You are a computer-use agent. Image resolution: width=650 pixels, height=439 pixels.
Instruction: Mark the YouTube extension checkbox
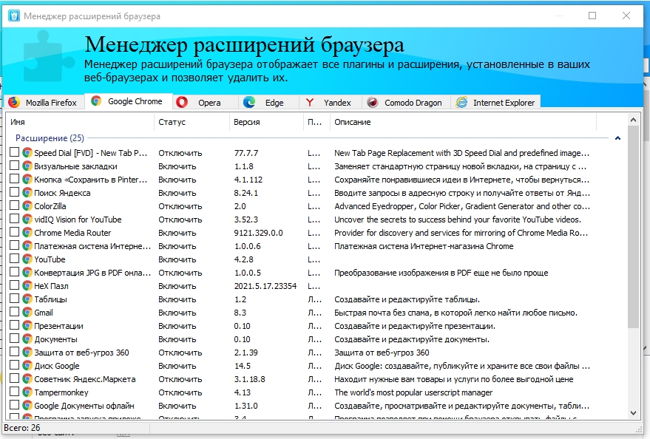click(x=14, y=258)
